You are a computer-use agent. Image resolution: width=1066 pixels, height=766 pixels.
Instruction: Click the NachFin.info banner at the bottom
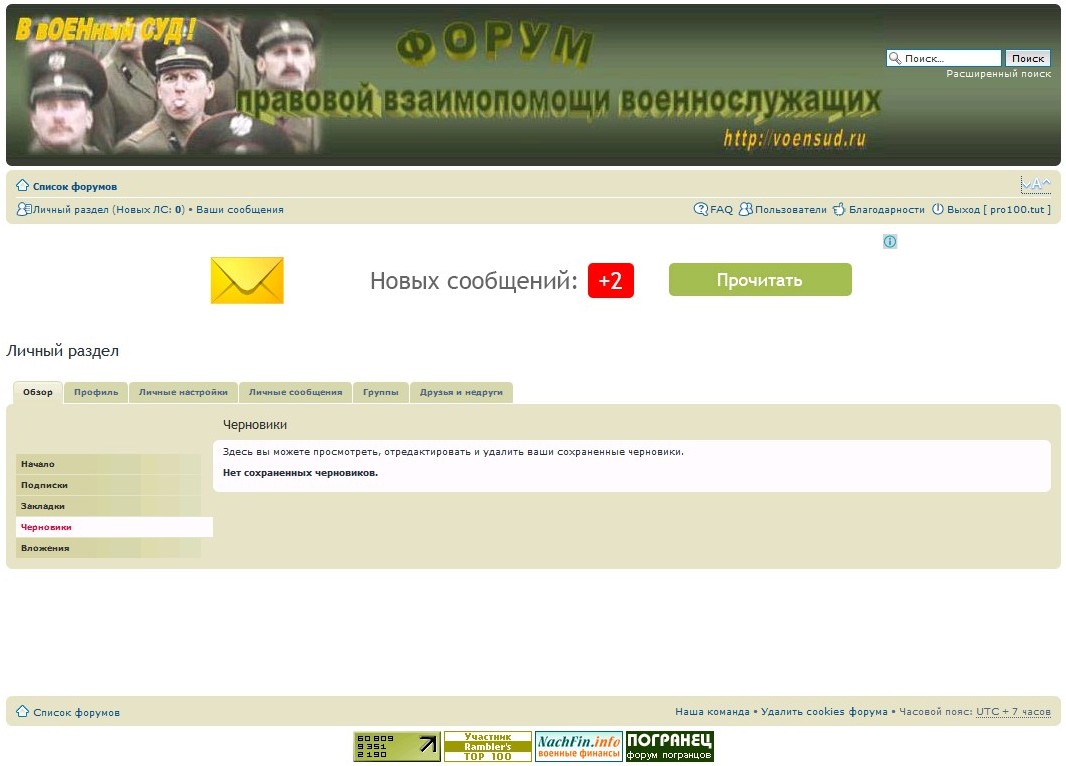(578, 746)
